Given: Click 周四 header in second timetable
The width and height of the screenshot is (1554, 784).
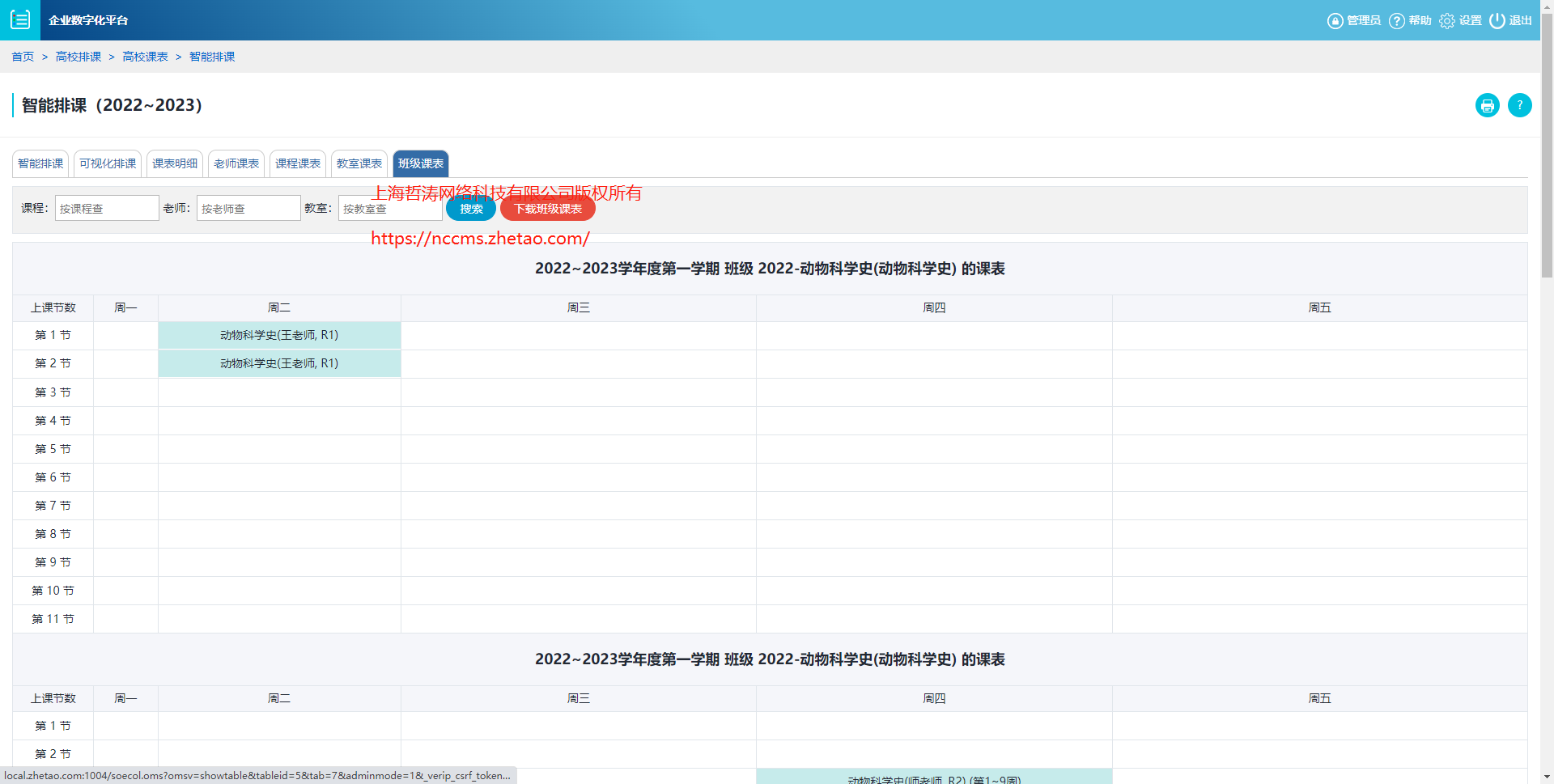Looking at the screenshot, I should pyautogui.click(x=934, y=698).
